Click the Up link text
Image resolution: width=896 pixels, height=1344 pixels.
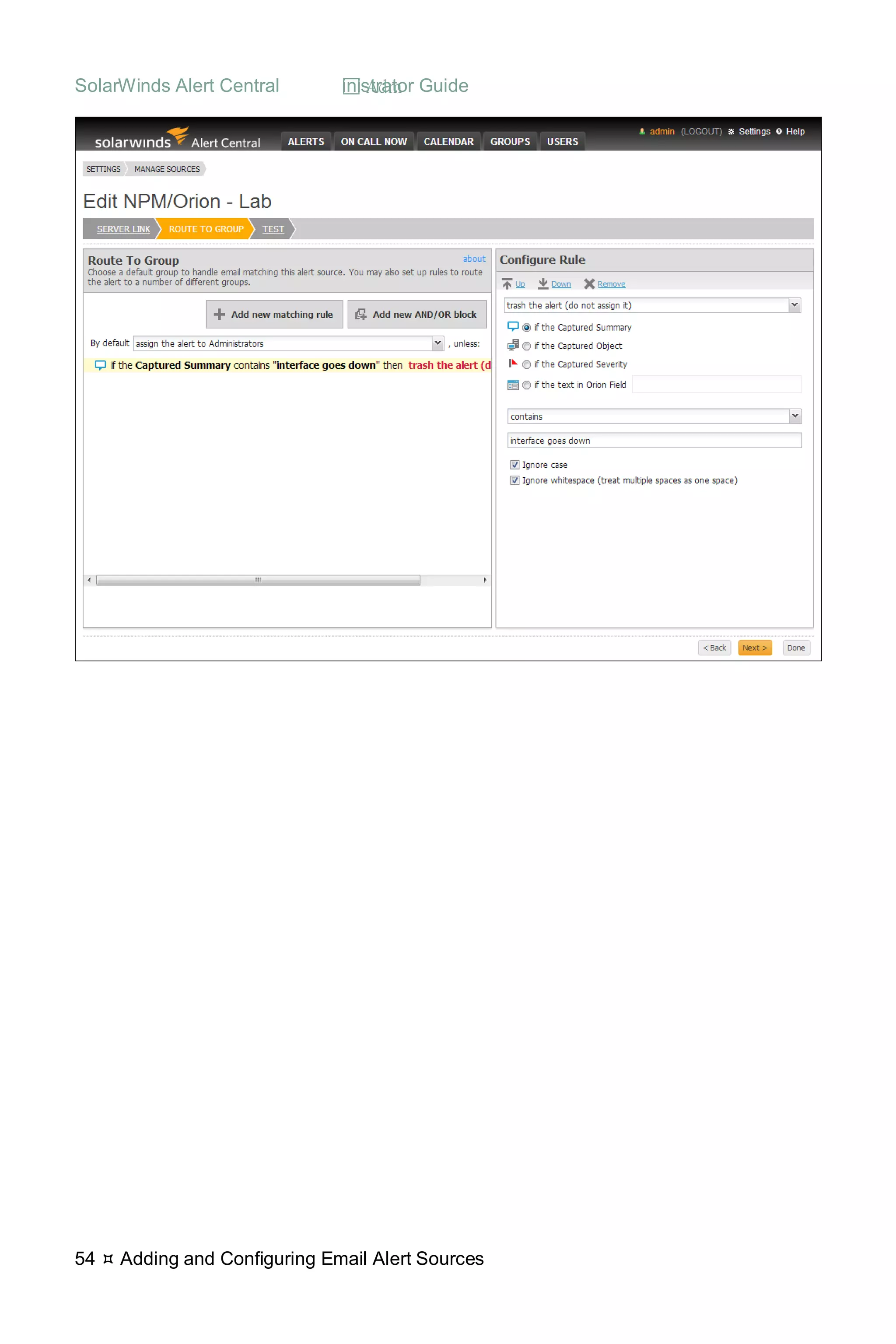click(x=520, y=284)
